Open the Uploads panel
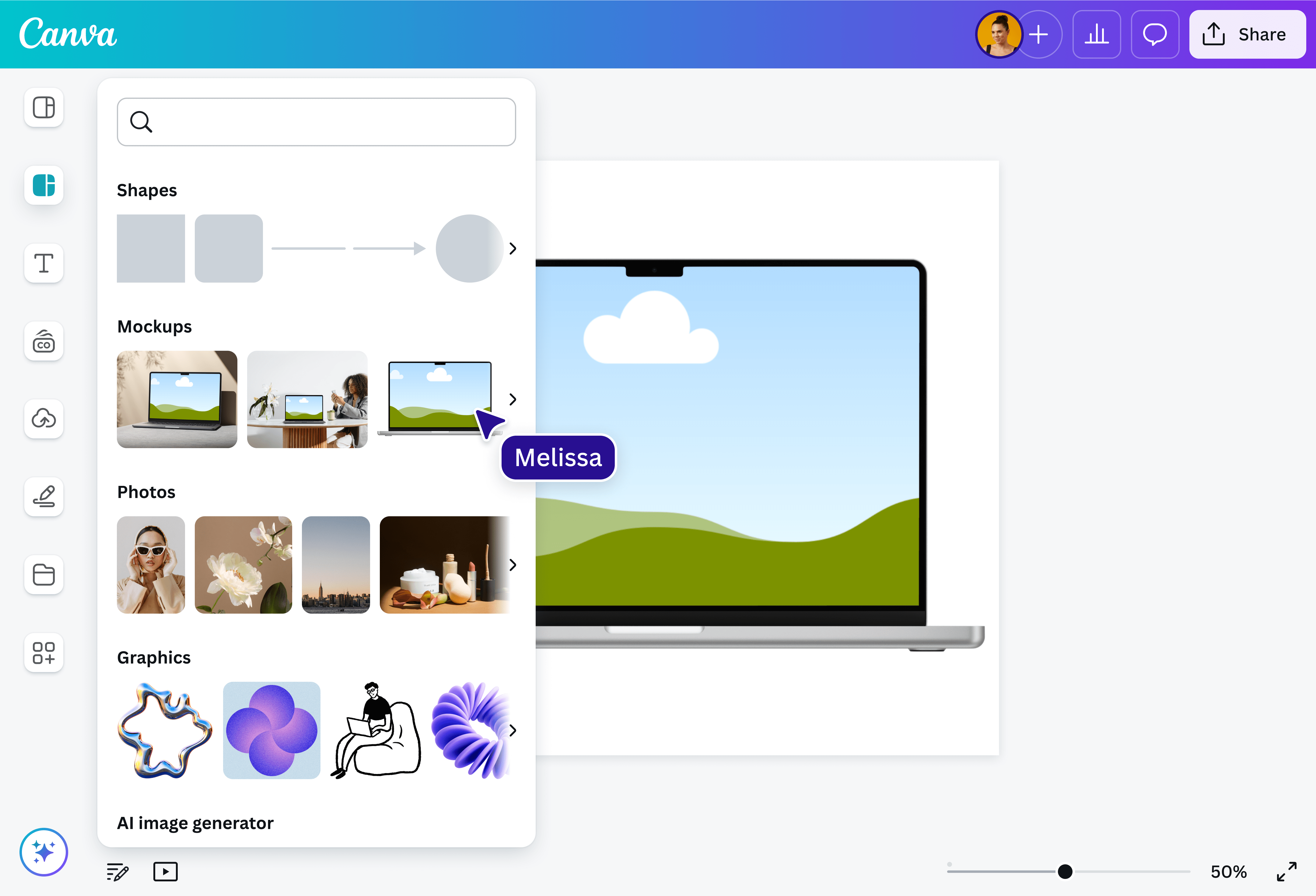 click(x=44, y=419)
